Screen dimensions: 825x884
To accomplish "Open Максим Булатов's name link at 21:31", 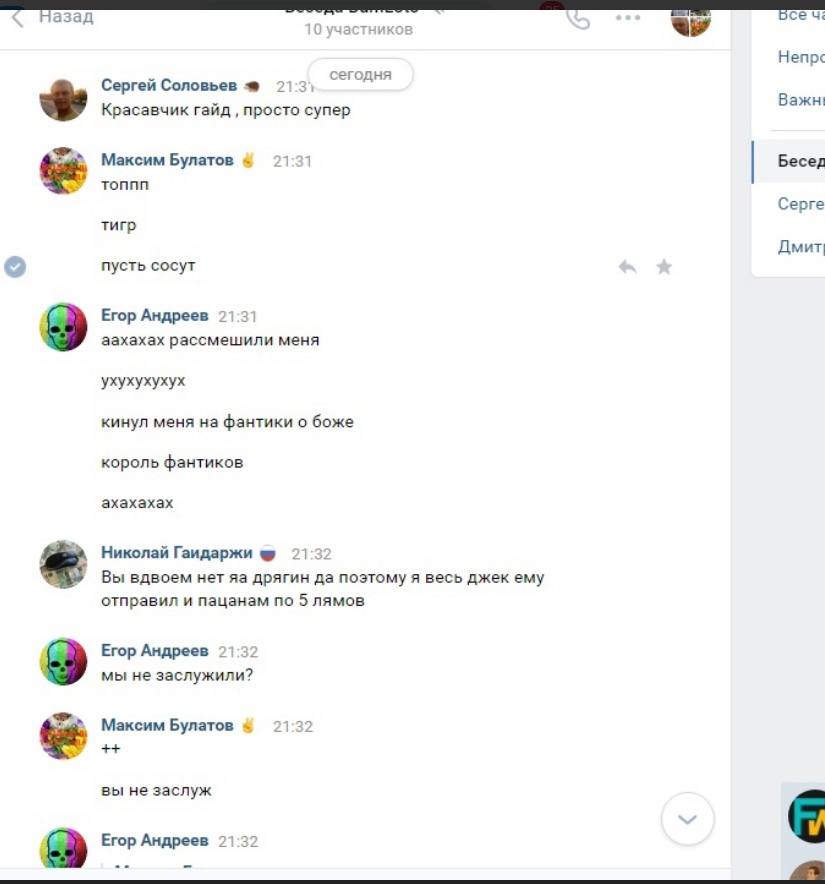I will coord(167,160).
